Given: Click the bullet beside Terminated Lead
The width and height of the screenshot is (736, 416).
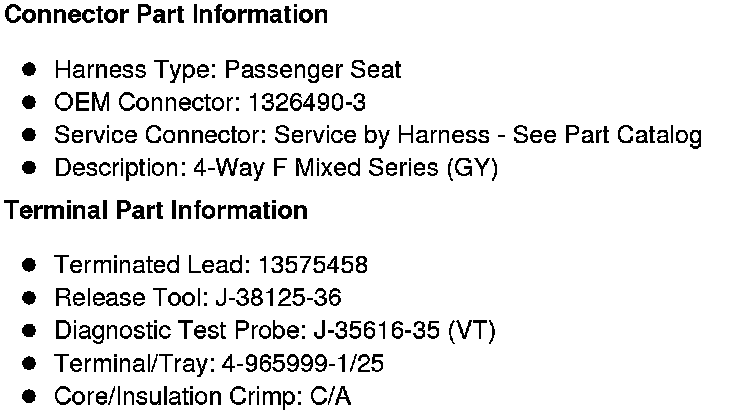Looking at the screenshot, I should pyautogui.click(x=30, y=265).
